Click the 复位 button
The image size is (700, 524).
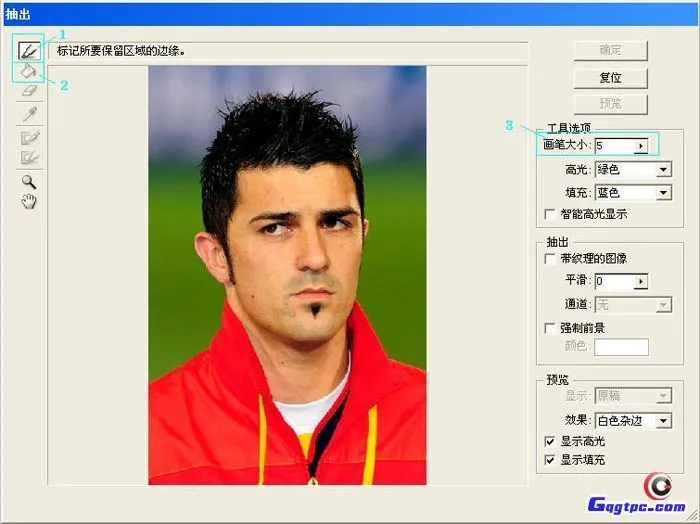(610, 78)
